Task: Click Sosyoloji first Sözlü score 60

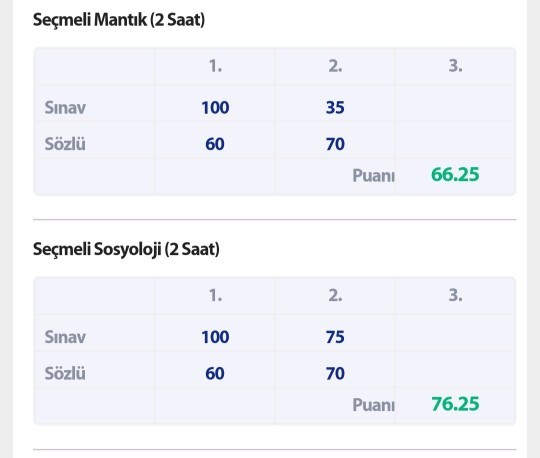Action: tap(215, 373)
